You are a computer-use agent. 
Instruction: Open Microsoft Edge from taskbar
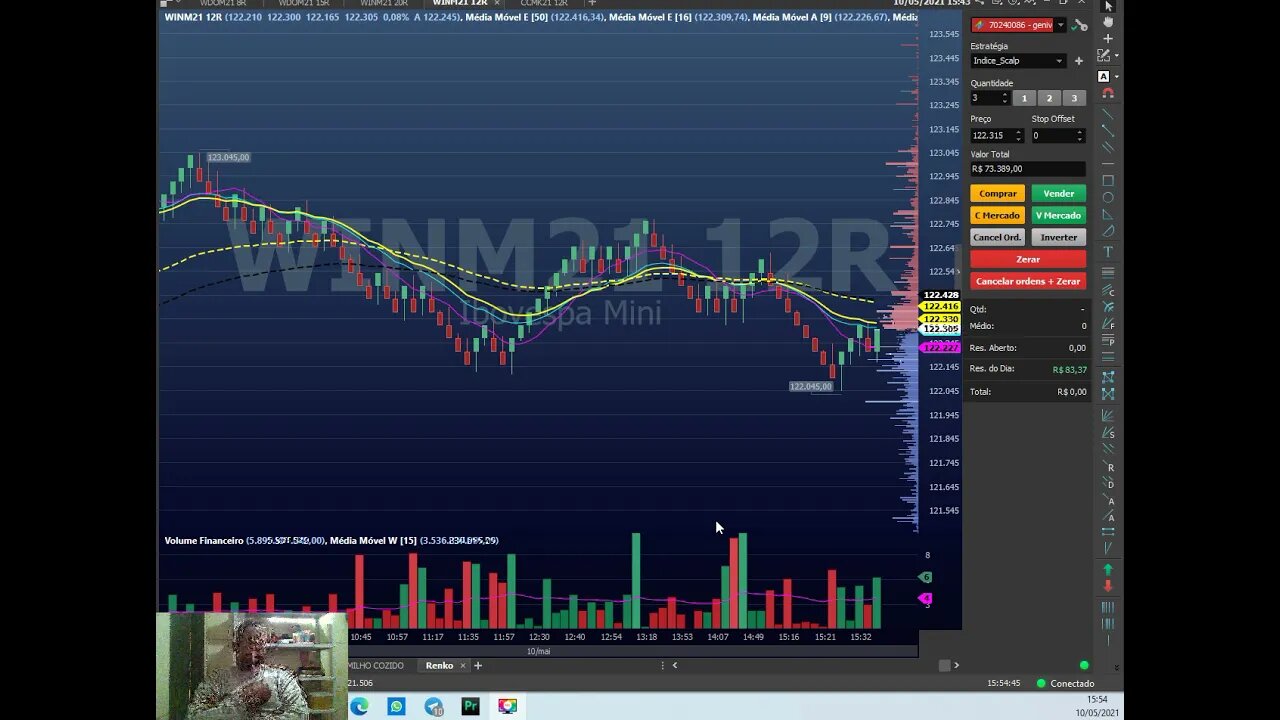[x=359, y=706]
